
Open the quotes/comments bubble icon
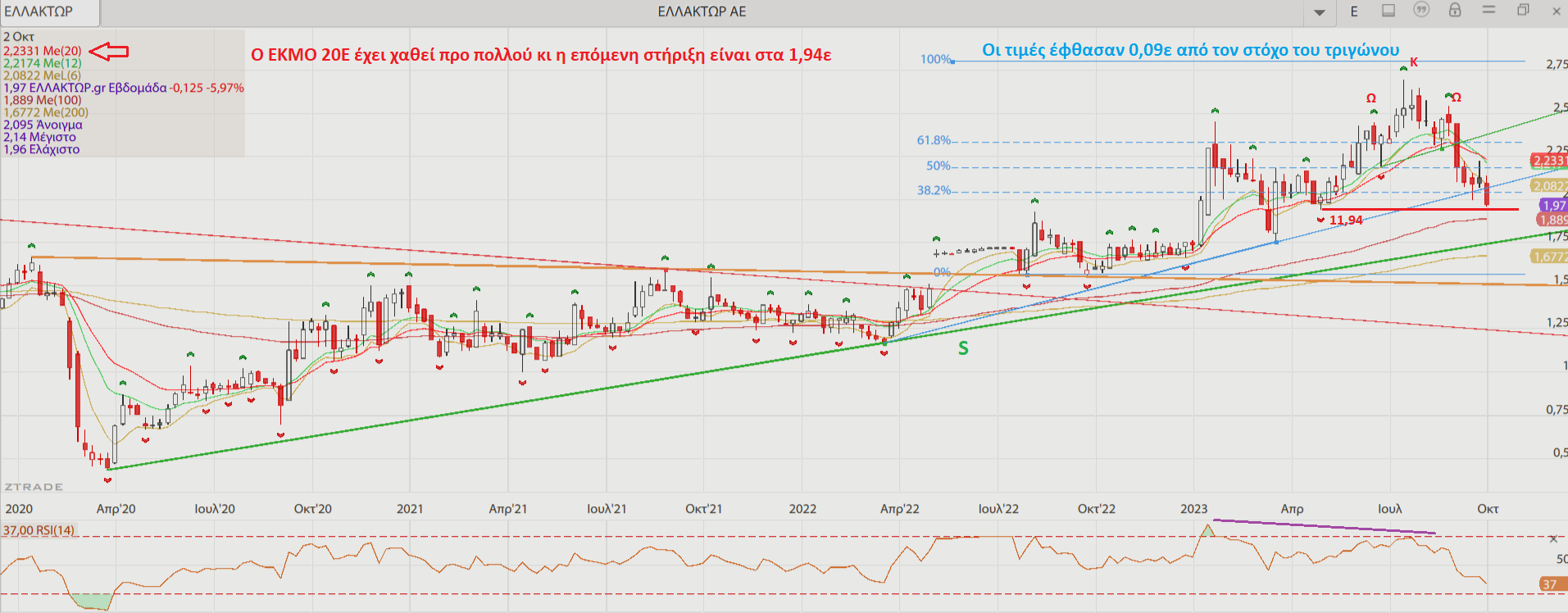coord(1421,10)
